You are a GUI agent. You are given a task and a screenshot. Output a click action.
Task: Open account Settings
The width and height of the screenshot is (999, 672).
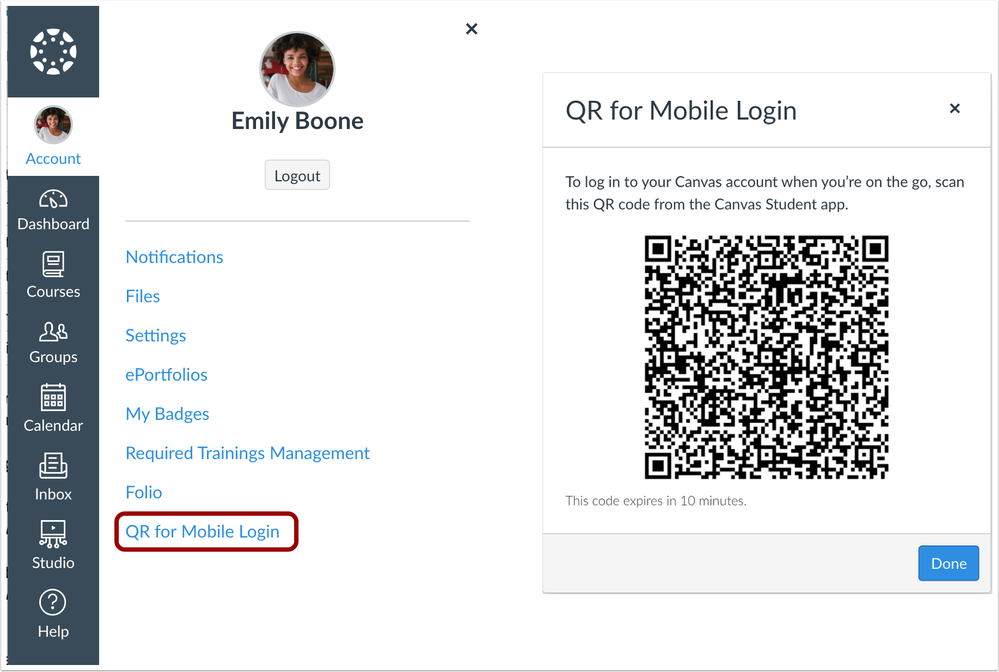click(156, 335)
